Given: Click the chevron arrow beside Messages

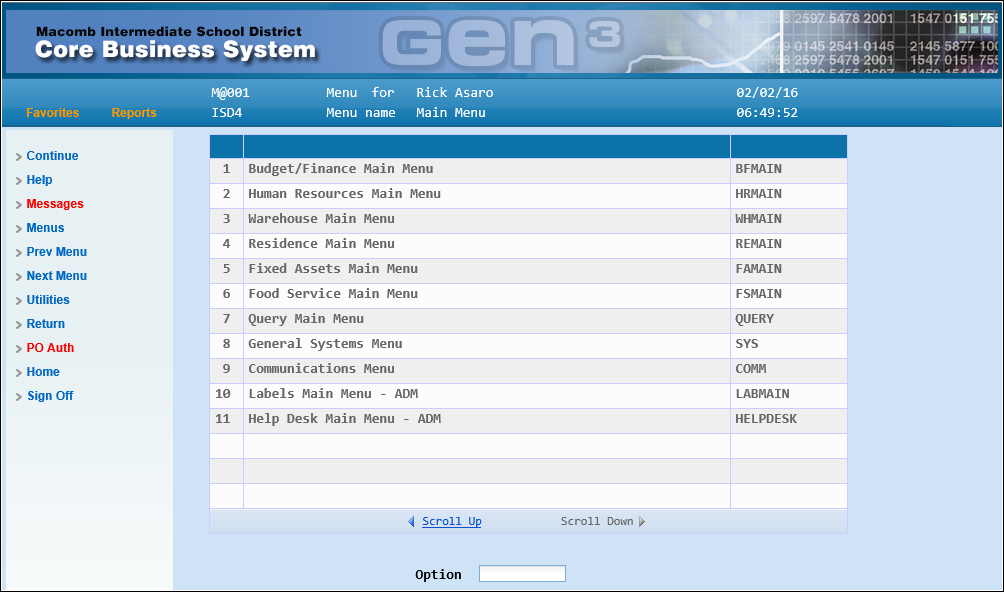Looking at the screenshot, I should pos(19,205).
